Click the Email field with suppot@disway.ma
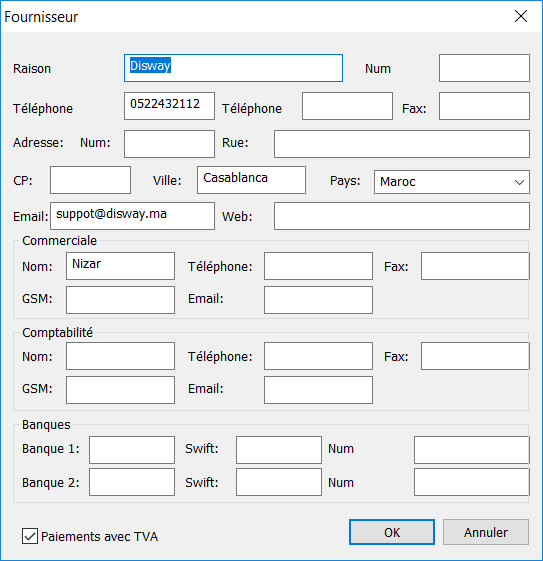 click(x=132, y=216)
